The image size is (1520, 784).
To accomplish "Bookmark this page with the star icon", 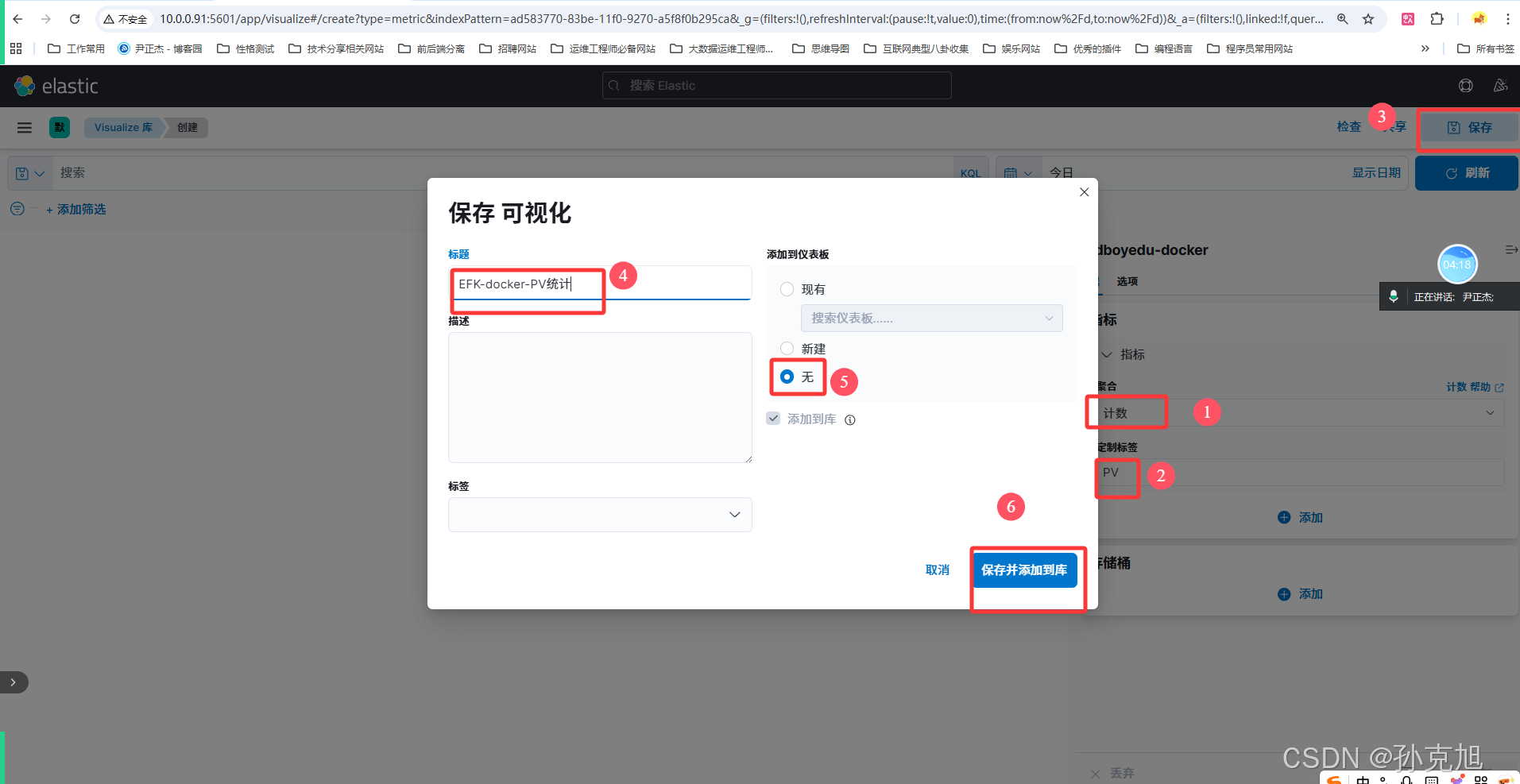I will 1368,19.
